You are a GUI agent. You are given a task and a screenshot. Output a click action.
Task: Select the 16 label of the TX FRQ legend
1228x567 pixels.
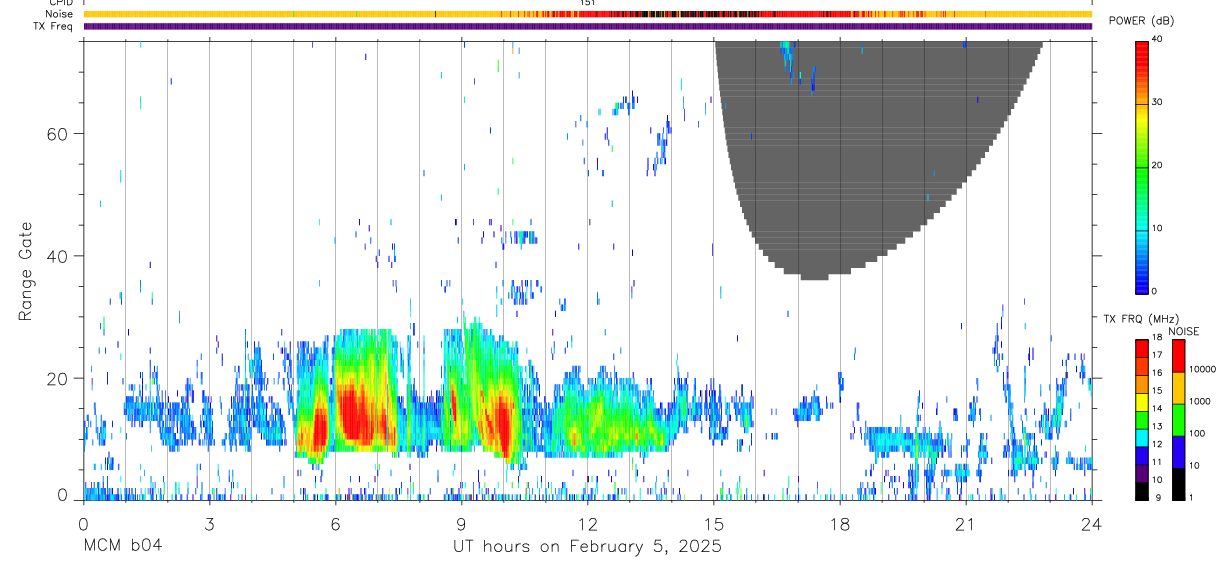click(x=1157, y=372)
